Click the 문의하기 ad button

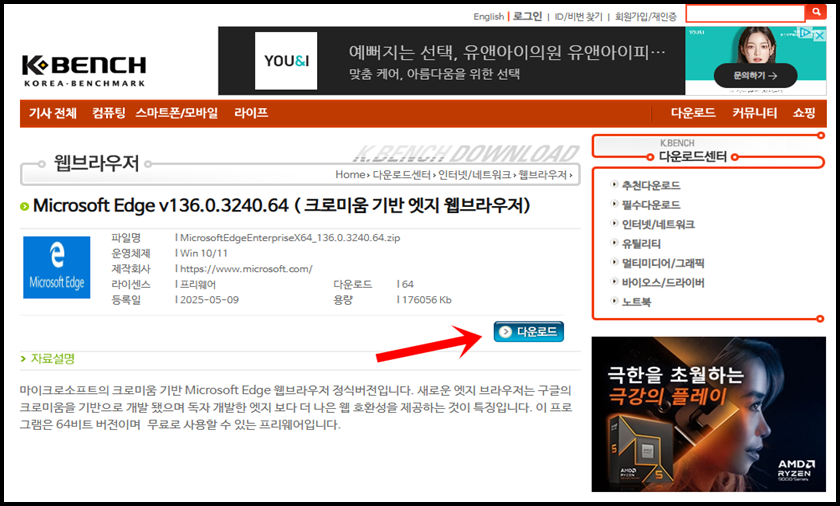pyautogui.click(x=755, y=75)
